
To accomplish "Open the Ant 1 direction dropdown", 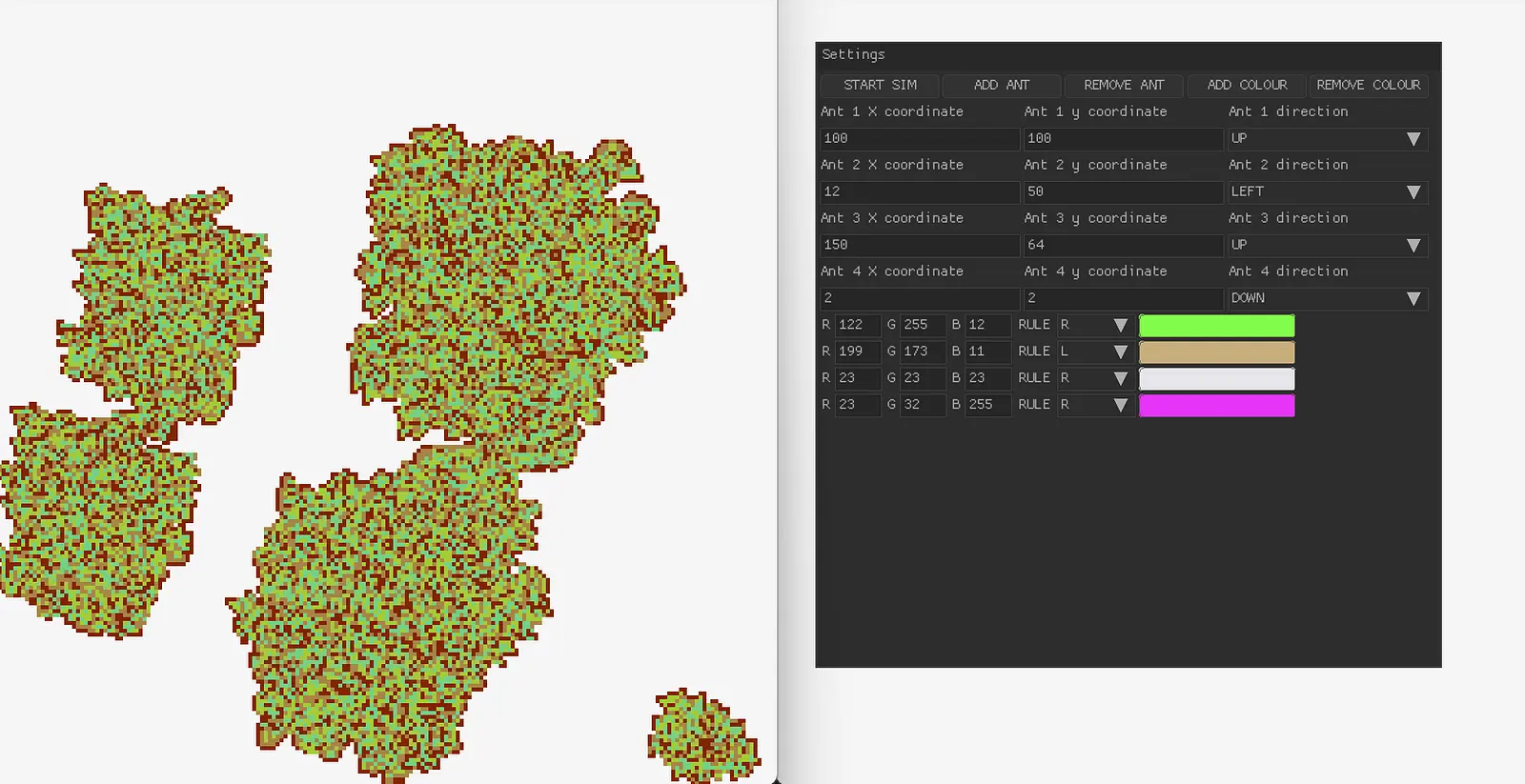I will pyautogui.click(x=1327, y=139).
